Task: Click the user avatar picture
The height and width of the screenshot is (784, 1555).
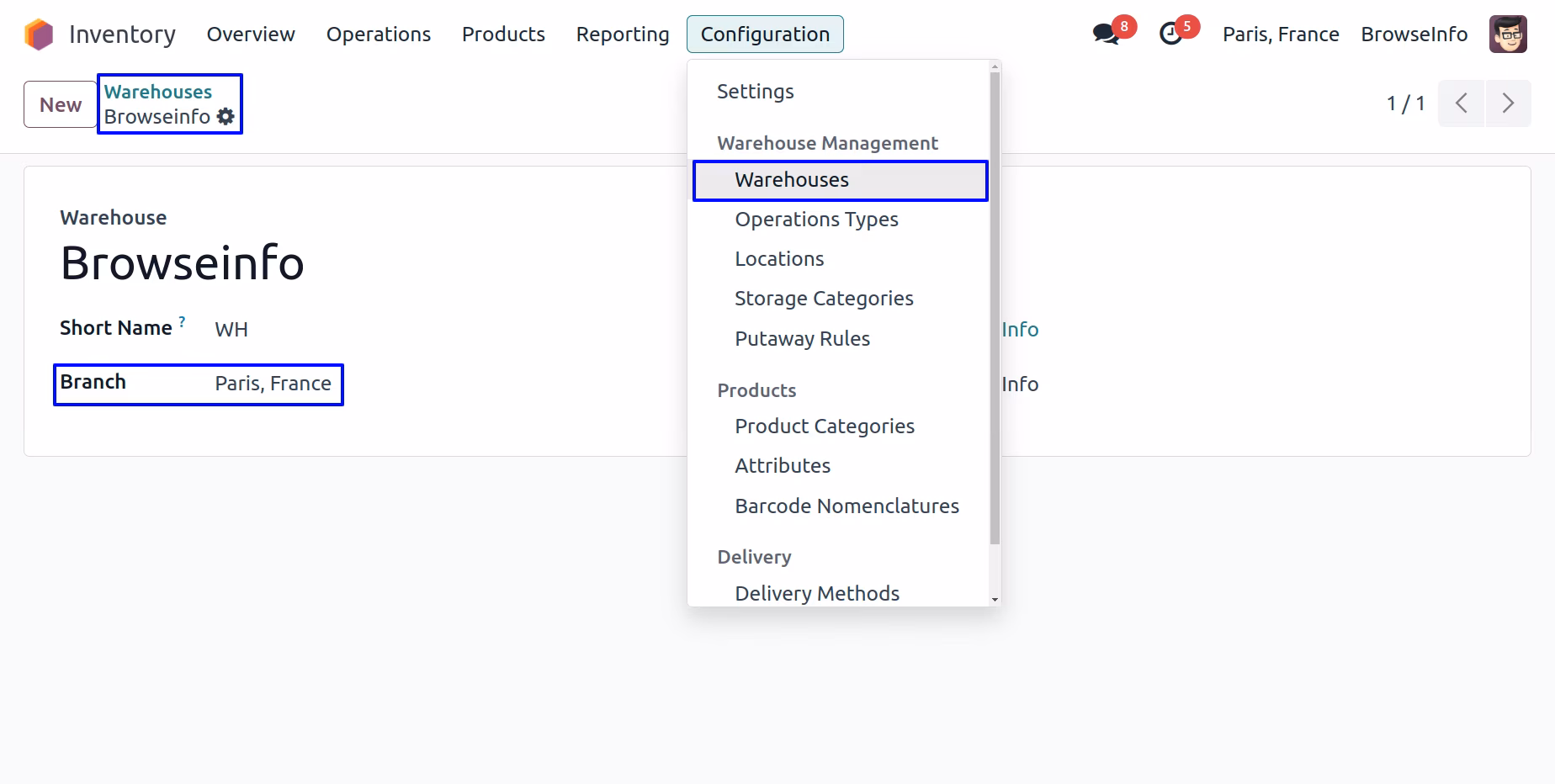Action: [1508, 34]
